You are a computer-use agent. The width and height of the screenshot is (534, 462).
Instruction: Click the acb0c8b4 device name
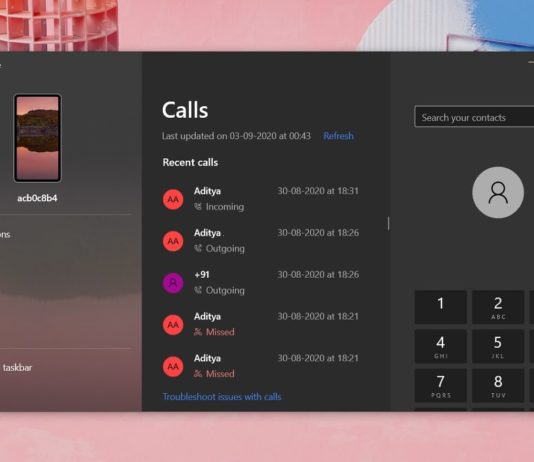point(37,198)
